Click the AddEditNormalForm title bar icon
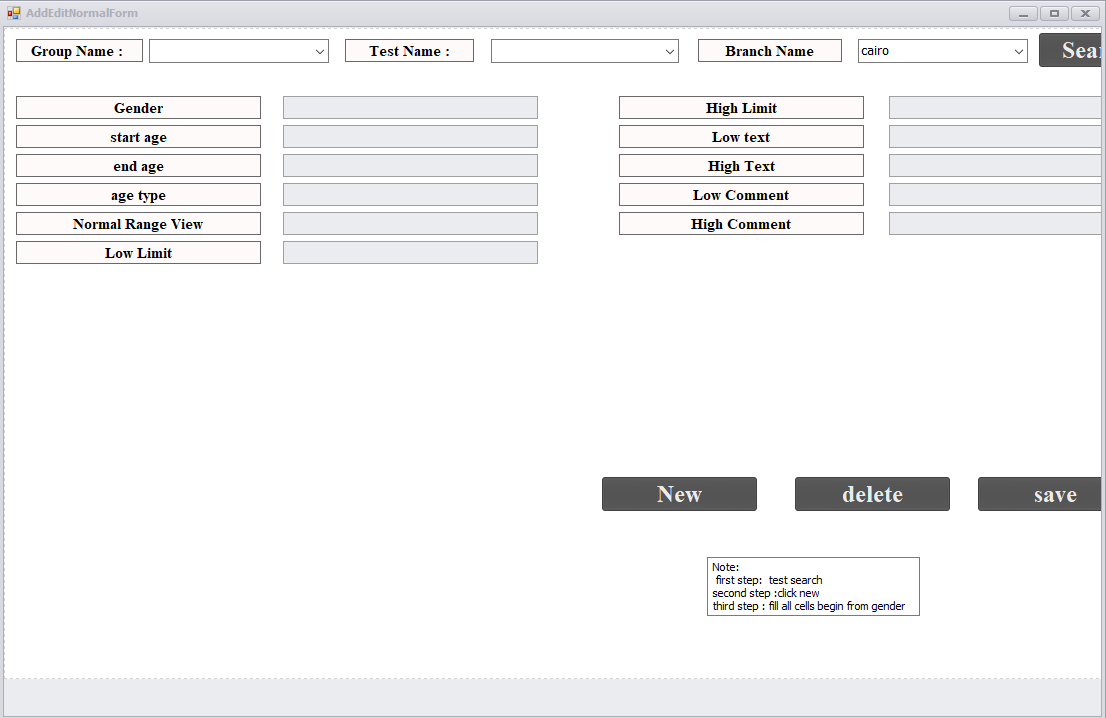 coord(14,13)
